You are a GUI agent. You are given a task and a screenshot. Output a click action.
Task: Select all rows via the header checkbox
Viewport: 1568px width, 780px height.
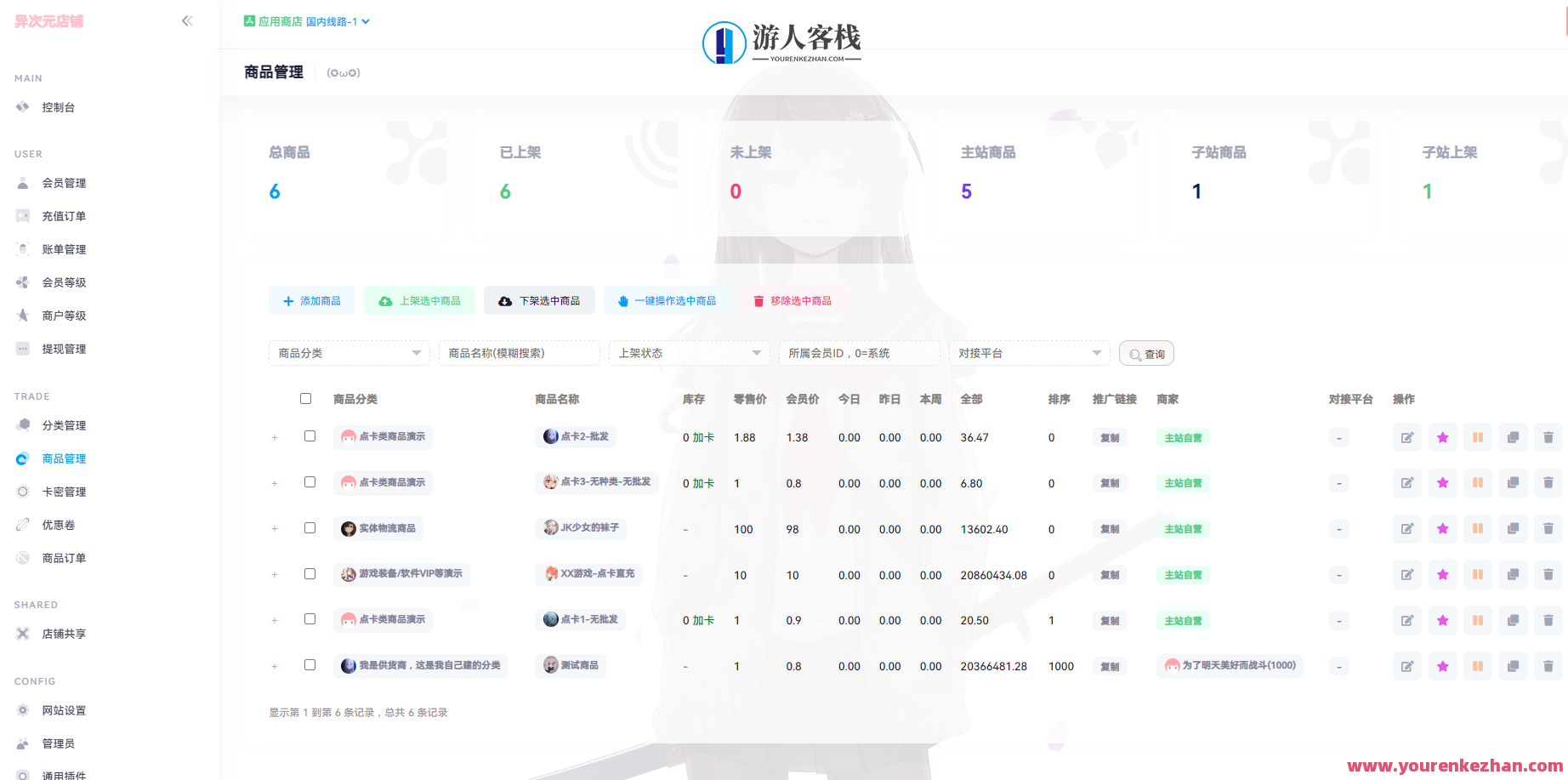pos(306,397)
